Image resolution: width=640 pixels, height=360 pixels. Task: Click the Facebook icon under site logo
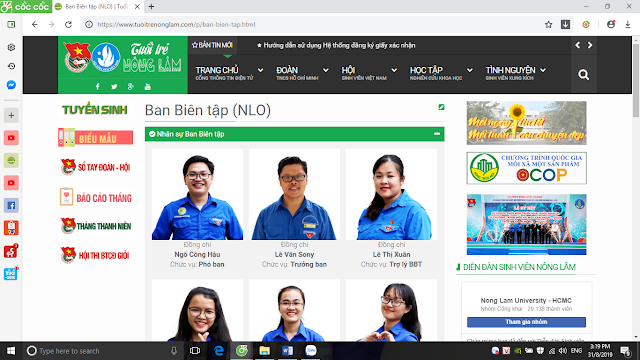[x=98, y=87]
